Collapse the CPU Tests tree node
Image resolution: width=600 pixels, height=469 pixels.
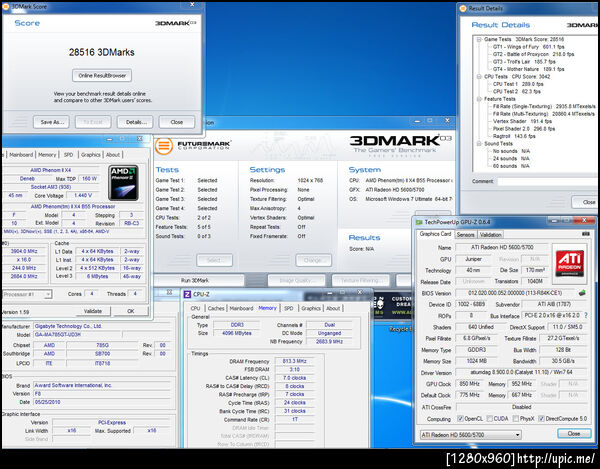click(x=479, y=77)
